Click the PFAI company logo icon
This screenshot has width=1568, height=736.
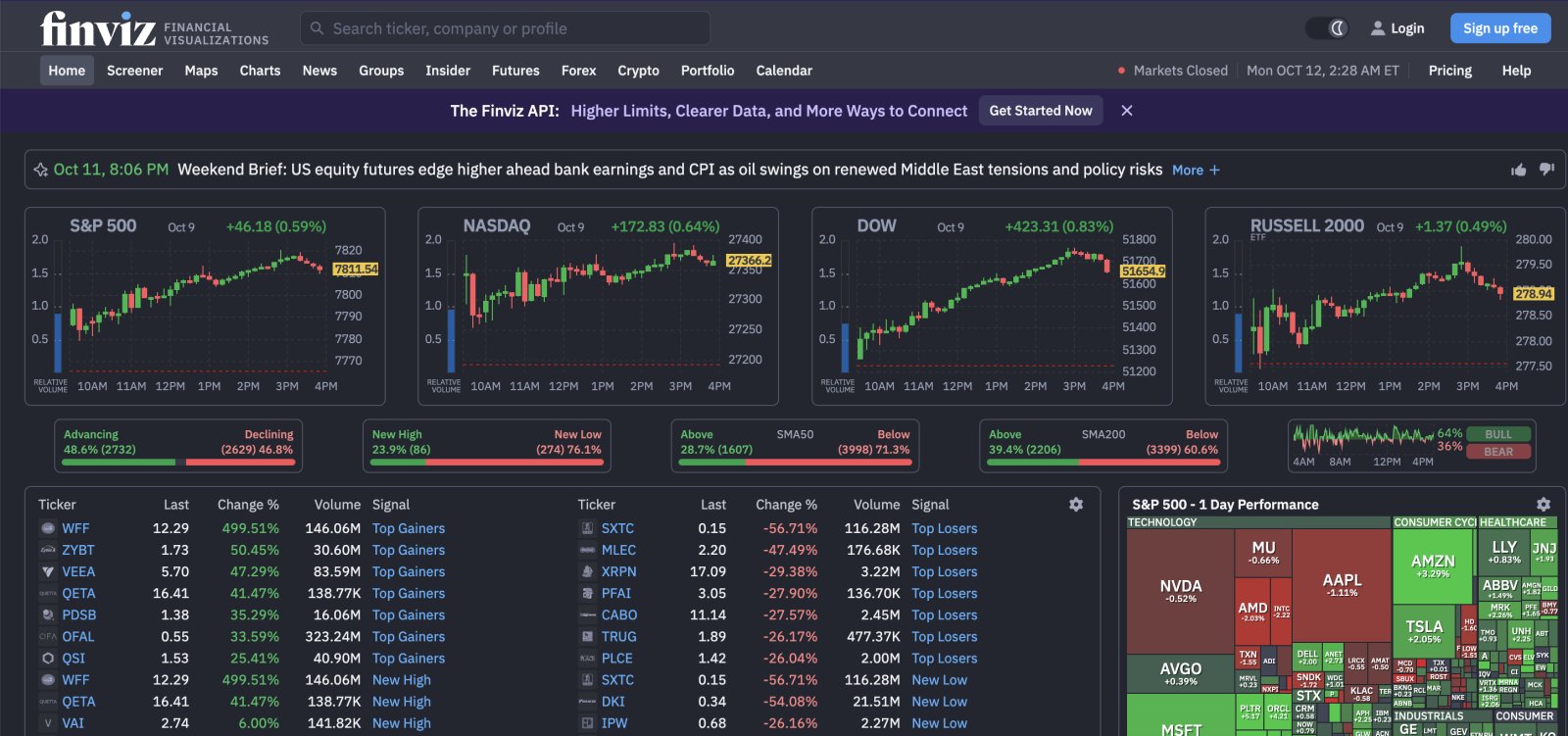pyautogui.click(x=587, y=593)
